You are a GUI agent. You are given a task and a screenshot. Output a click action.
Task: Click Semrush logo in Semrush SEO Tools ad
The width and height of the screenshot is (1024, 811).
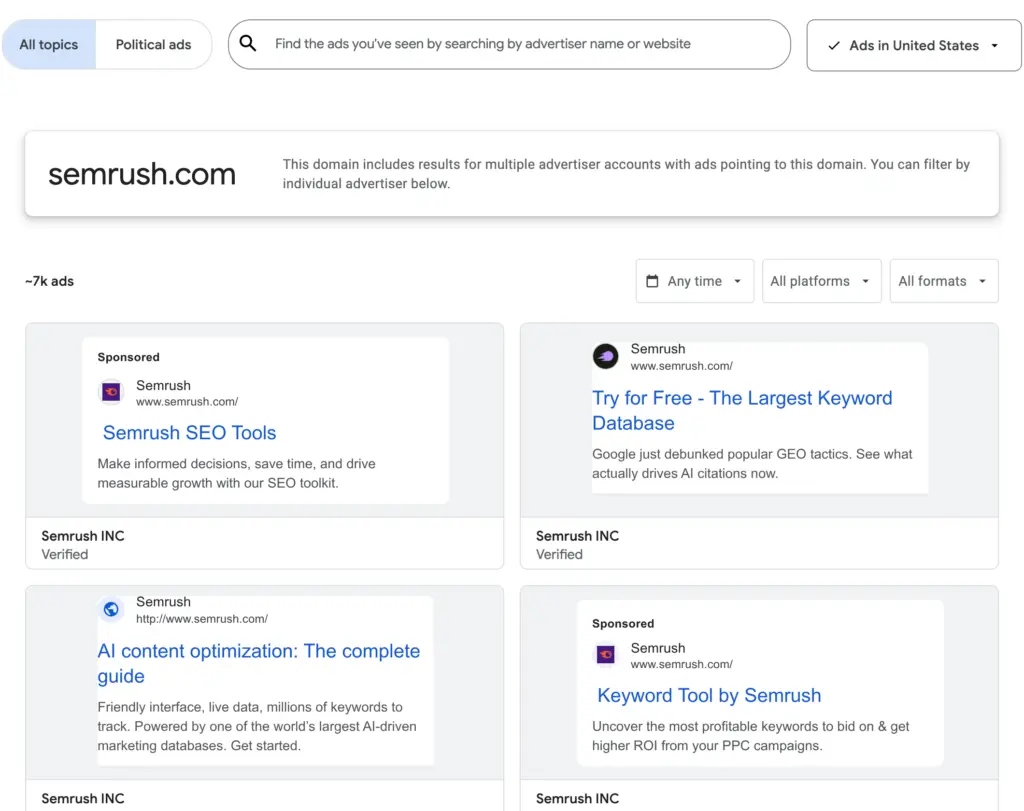click(x=111, y=392)
